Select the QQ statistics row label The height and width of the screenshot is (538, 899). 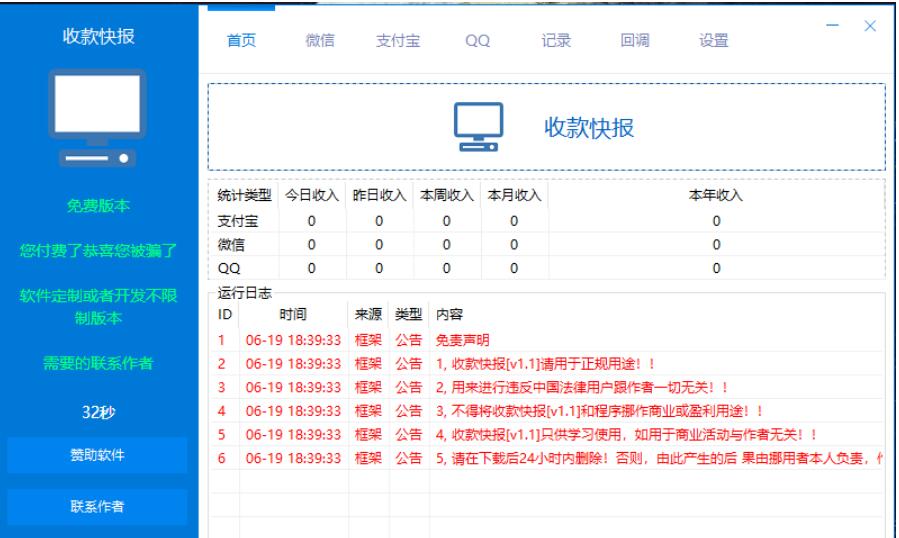[229, 268]
